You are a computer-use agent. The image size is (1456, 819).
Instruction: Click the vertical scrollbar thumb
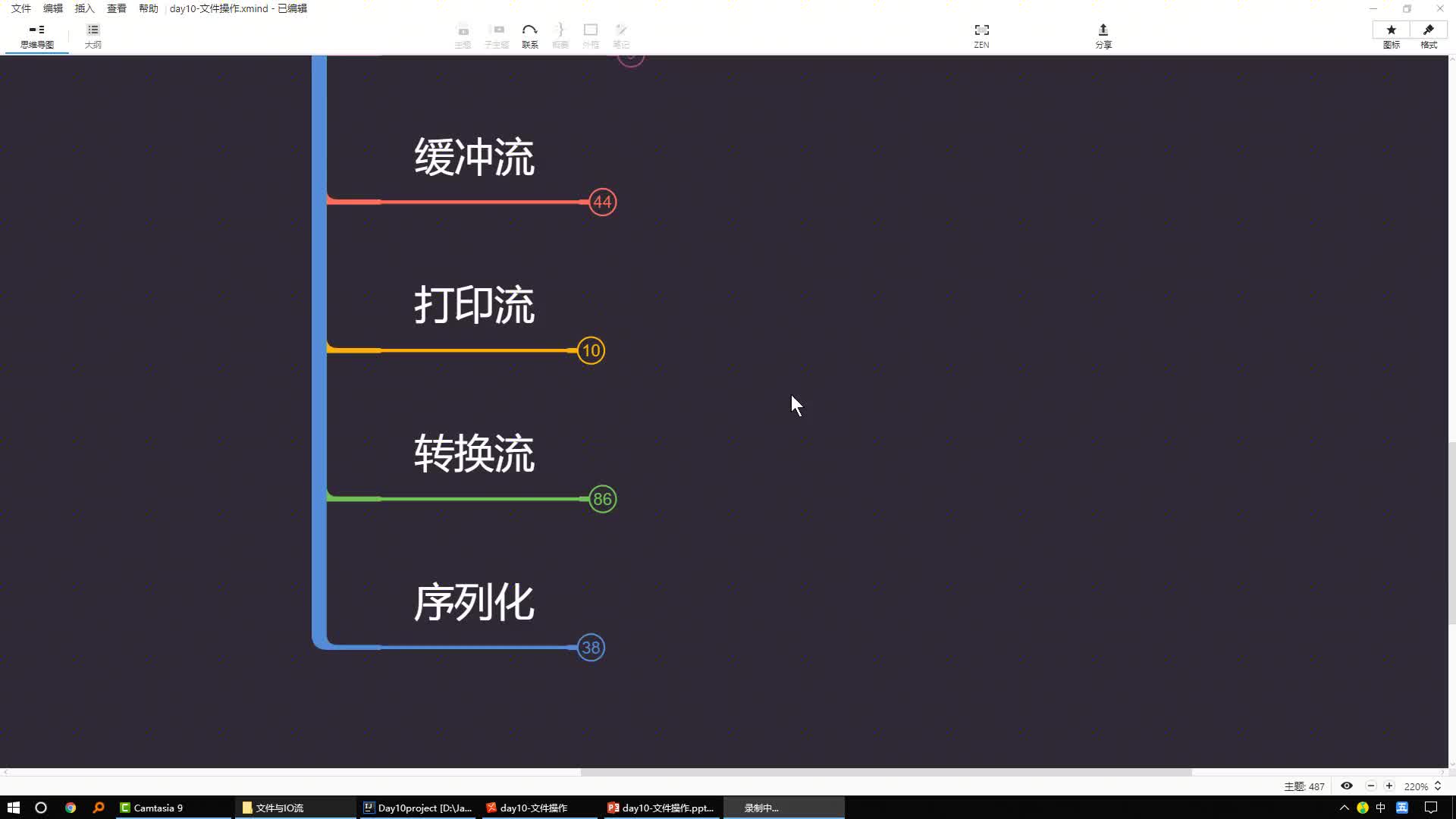tap(1451, 532)
